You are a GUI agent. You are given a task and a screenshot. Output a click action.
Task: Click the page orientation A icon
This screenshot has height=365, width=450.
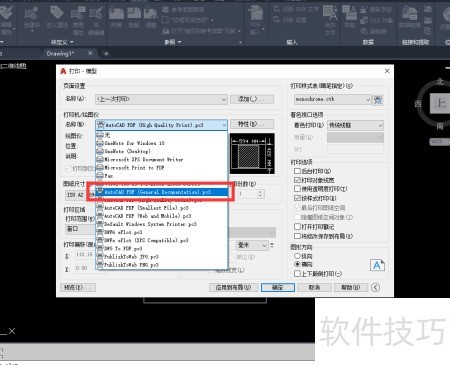377,265
